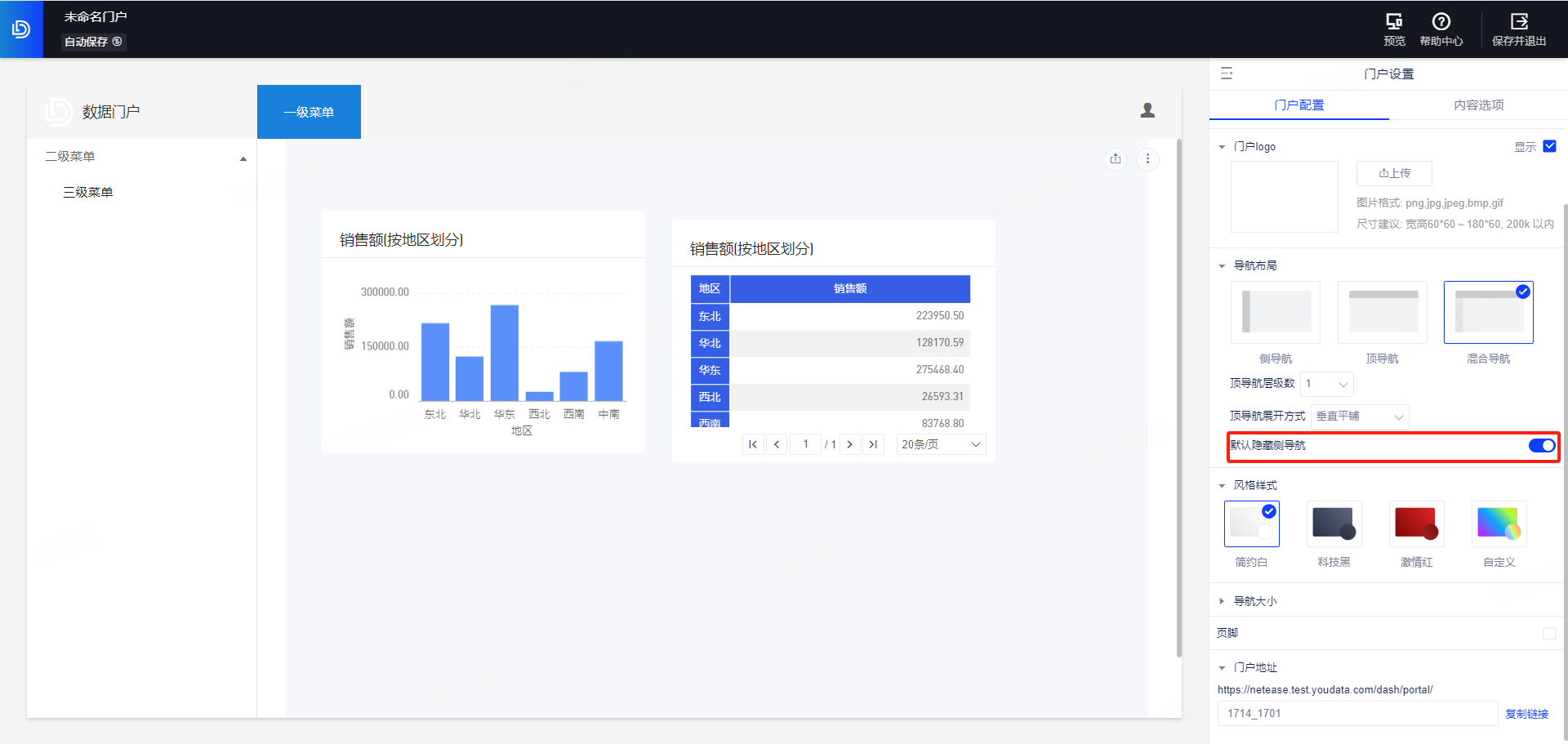Screen dimensions: 1568x744
Task: Expand the navigation size (导航大小) section
Action: (1255, 601)
